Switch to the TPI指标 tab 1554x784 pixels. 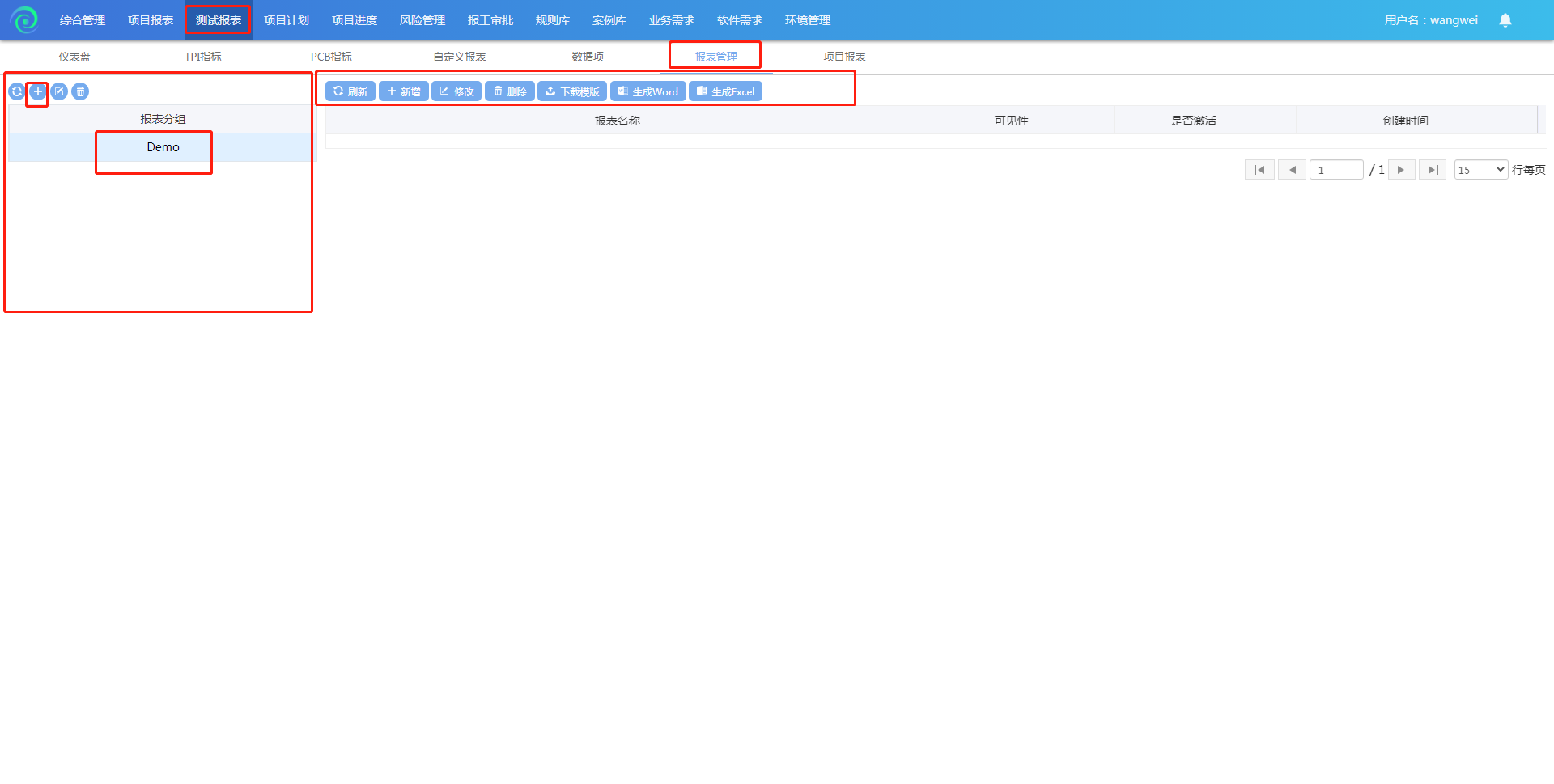coord(202,57)
